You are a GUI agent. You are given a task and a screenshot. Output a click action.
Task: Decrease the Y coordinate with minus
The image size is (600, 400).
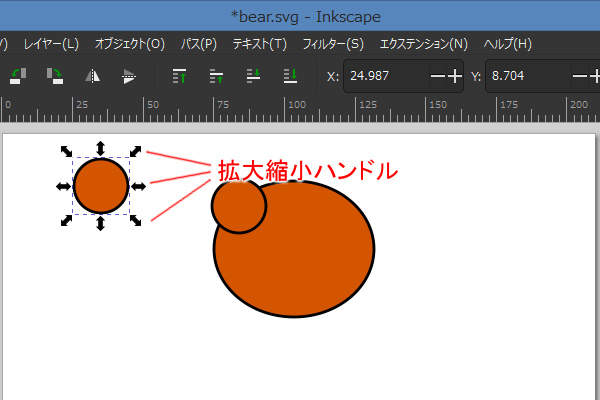click(579, 76)
